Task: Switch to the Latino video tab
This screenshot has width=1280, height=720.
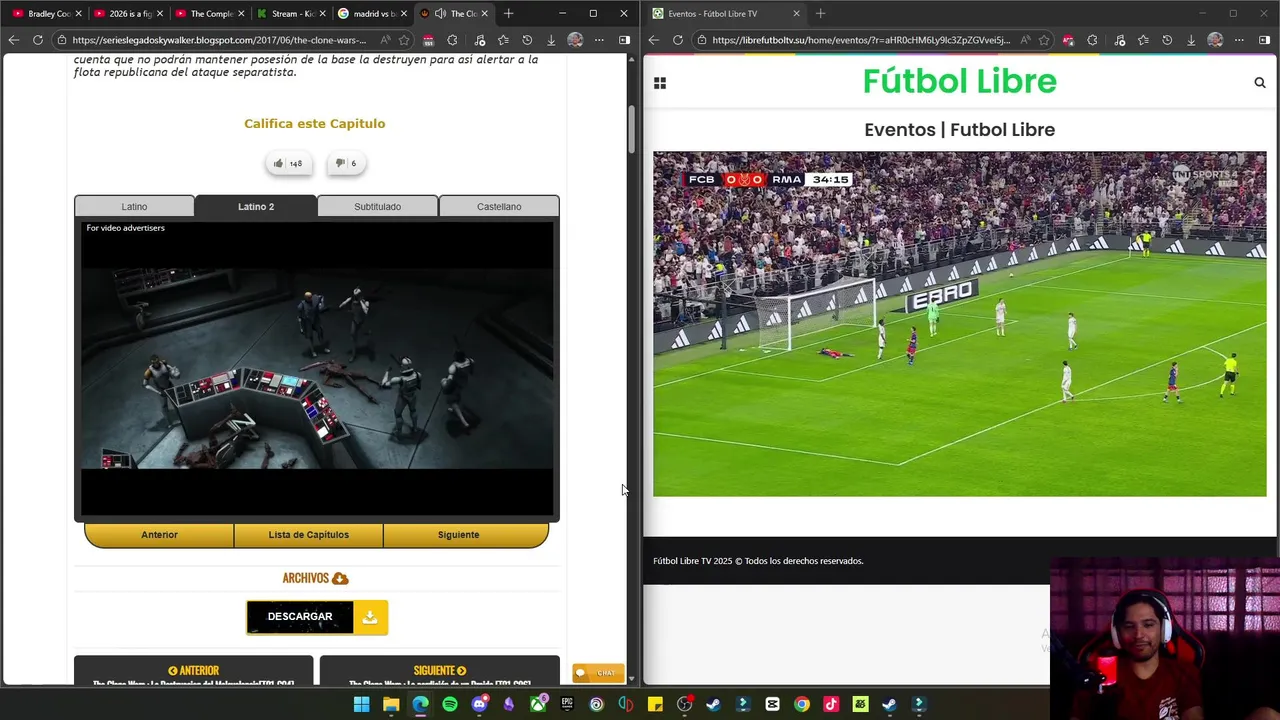Action: point(134,206)
